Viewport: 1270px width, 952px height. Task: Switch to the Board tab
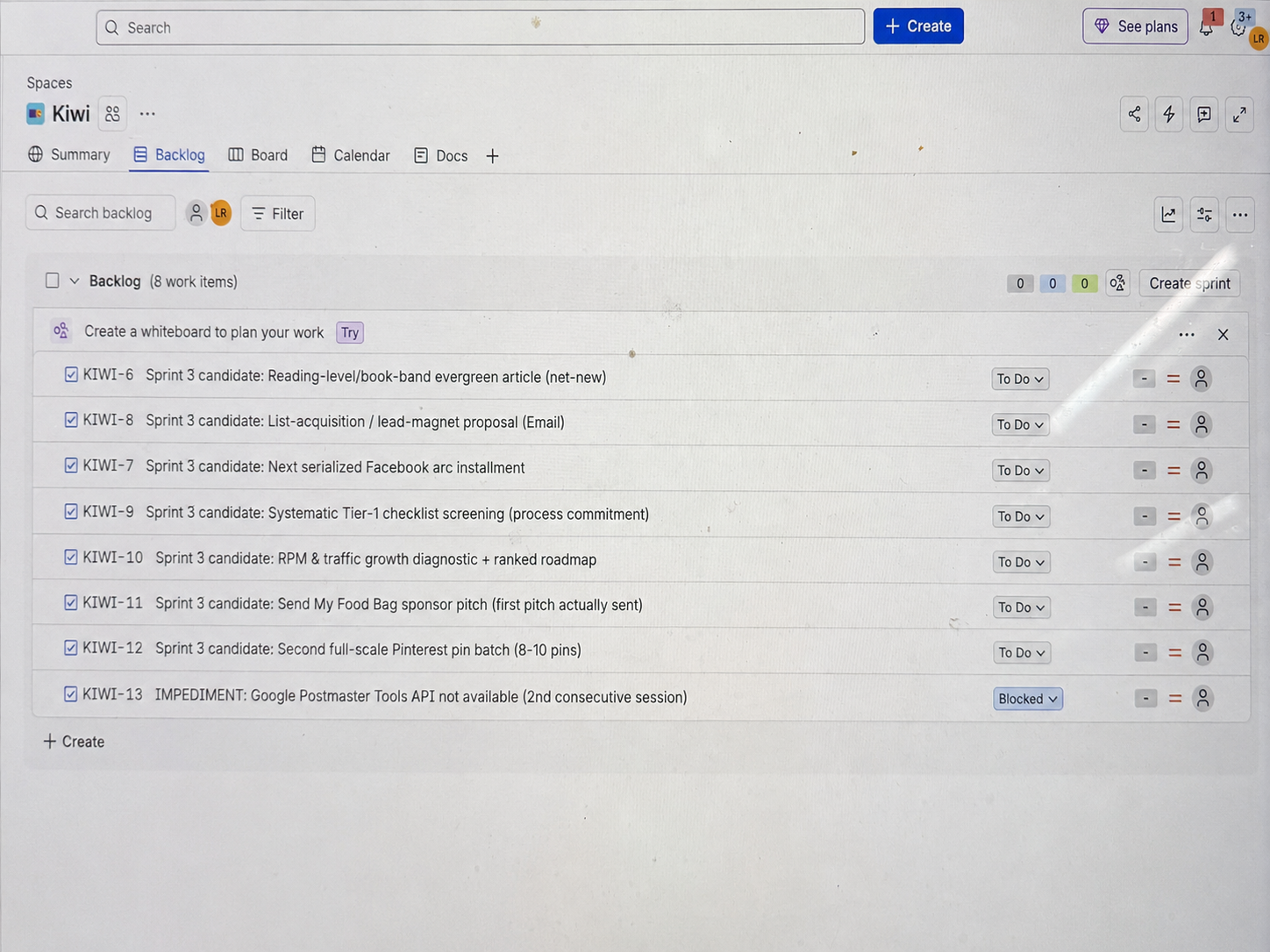coord(258,155)
